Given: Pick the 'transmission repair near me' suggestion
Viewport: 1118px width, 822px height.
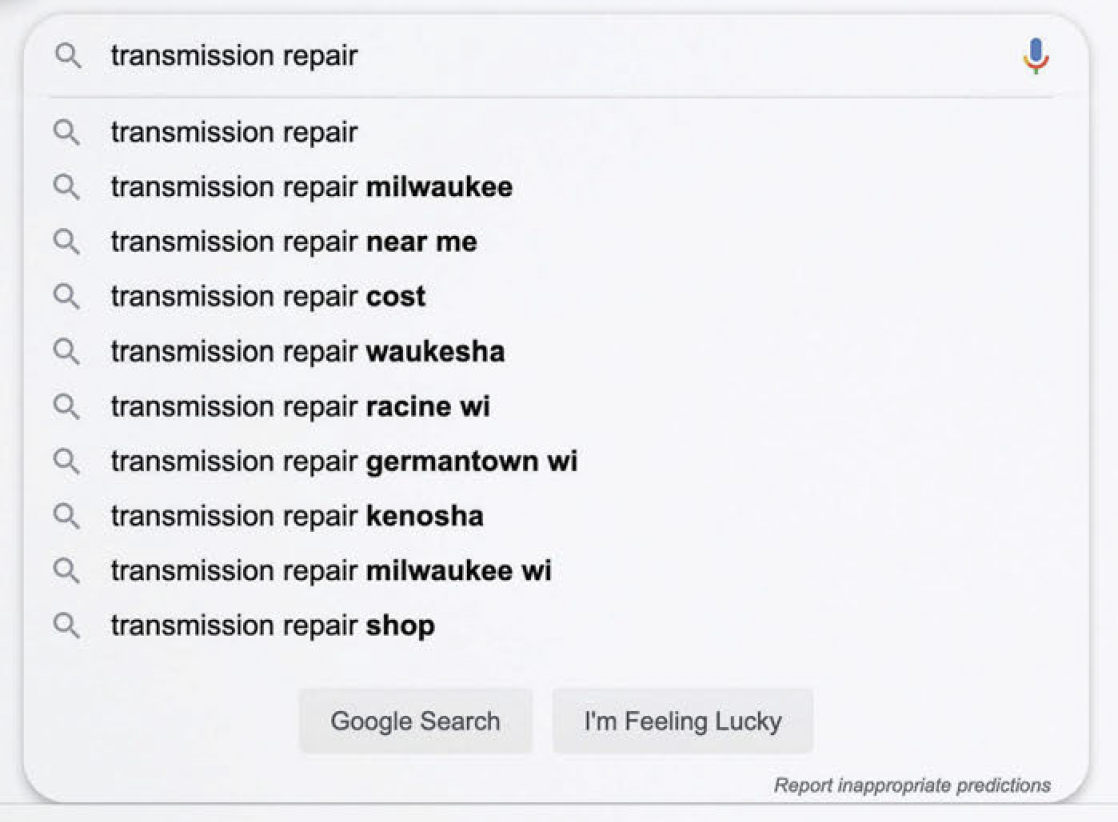Looking at the screenshot, I should tap(293, 242).
